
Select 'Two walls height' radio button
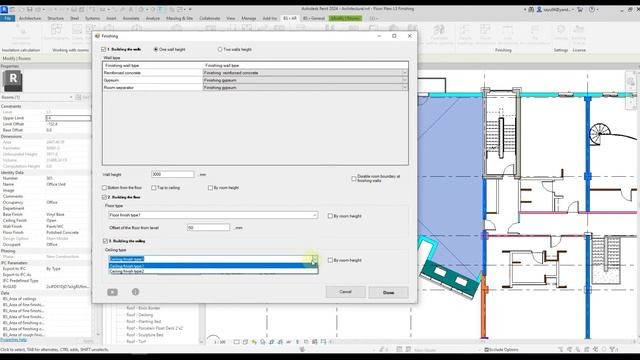[x=220, y=49]
